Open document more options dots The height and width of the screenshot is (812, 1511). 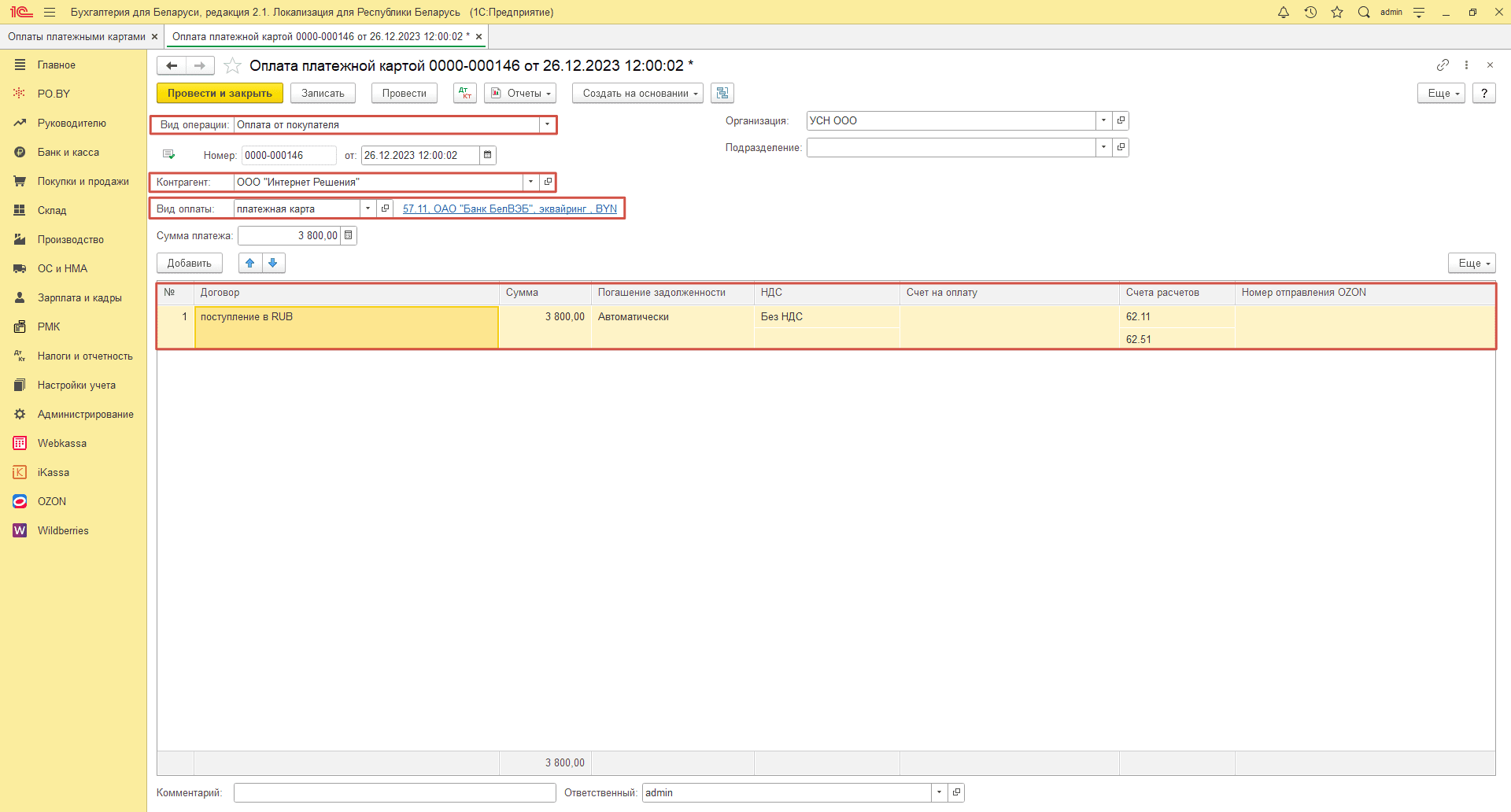pyautogui.click(x=1466, y=65)
